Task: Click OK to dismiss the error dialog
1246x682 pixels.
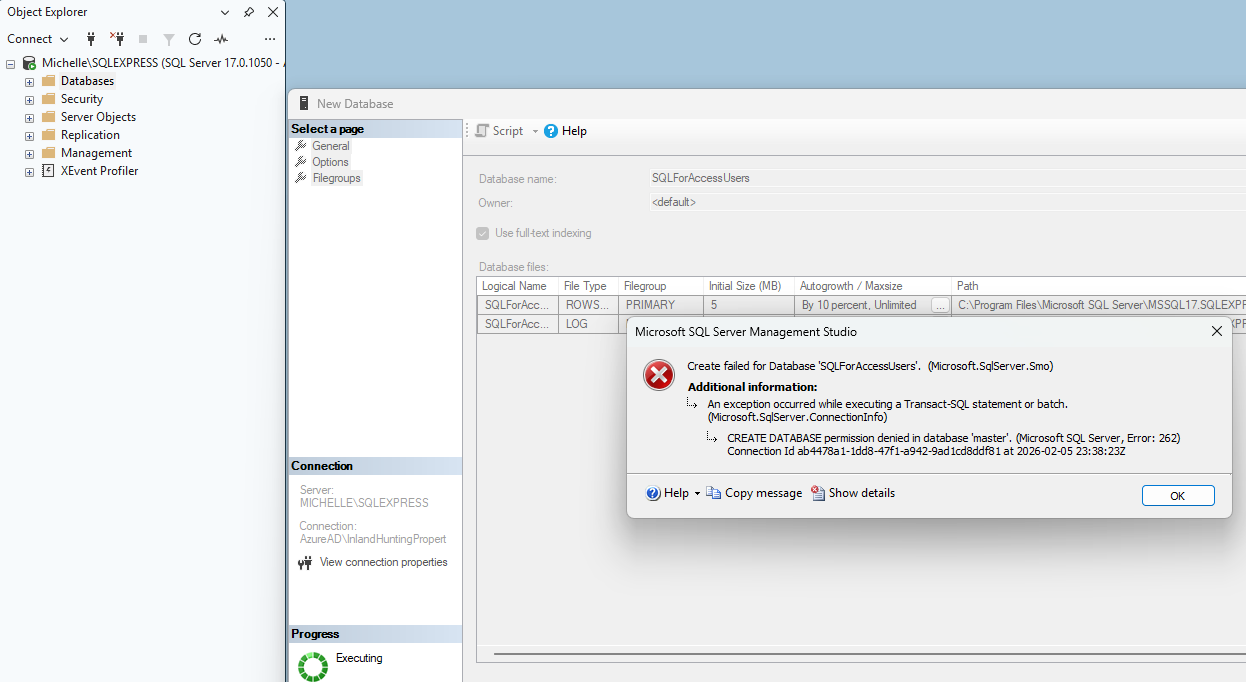Action: pyautogui.click(x=1177, y=496)
